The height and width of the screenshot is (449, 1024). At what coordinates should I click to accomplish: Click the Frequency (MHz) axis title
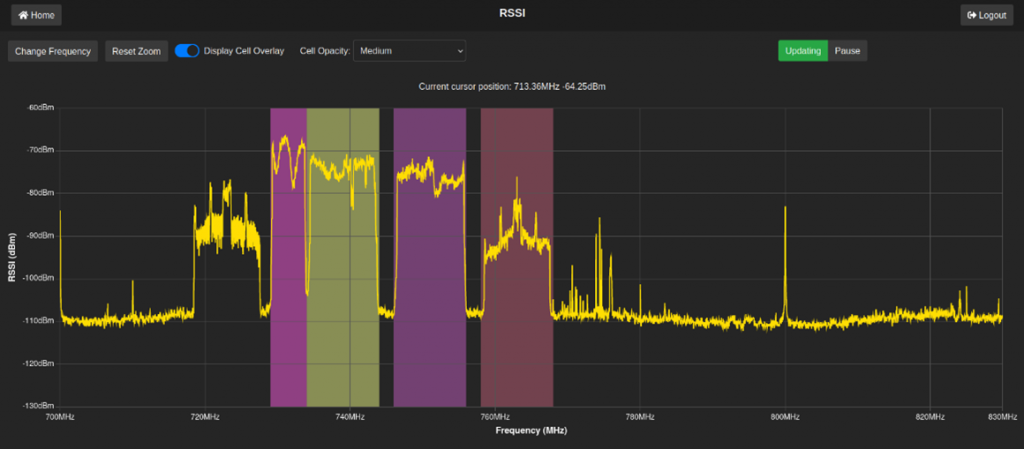531,431
